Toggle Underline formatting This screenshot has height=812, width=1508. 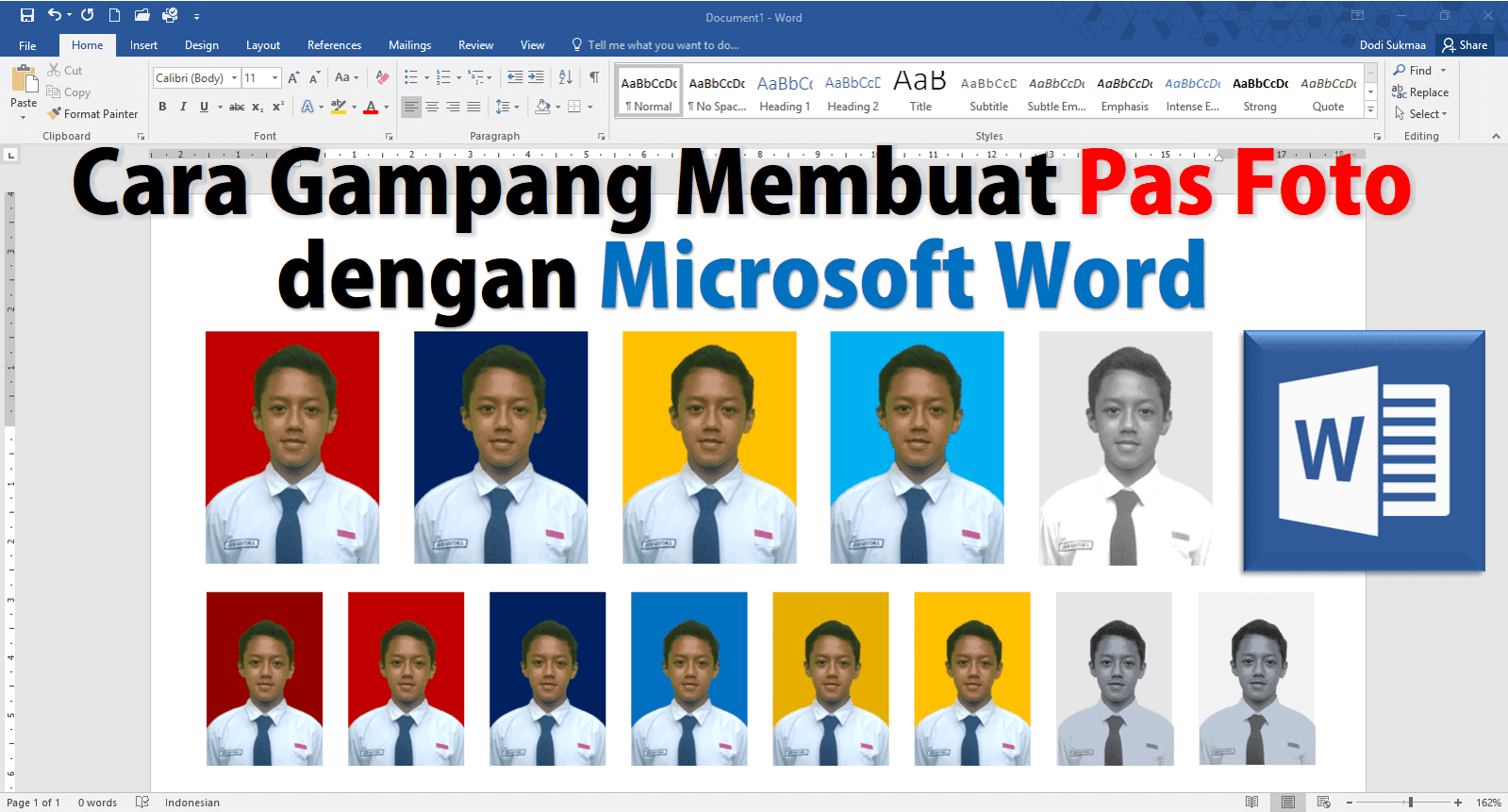click(x=204, y=107)
